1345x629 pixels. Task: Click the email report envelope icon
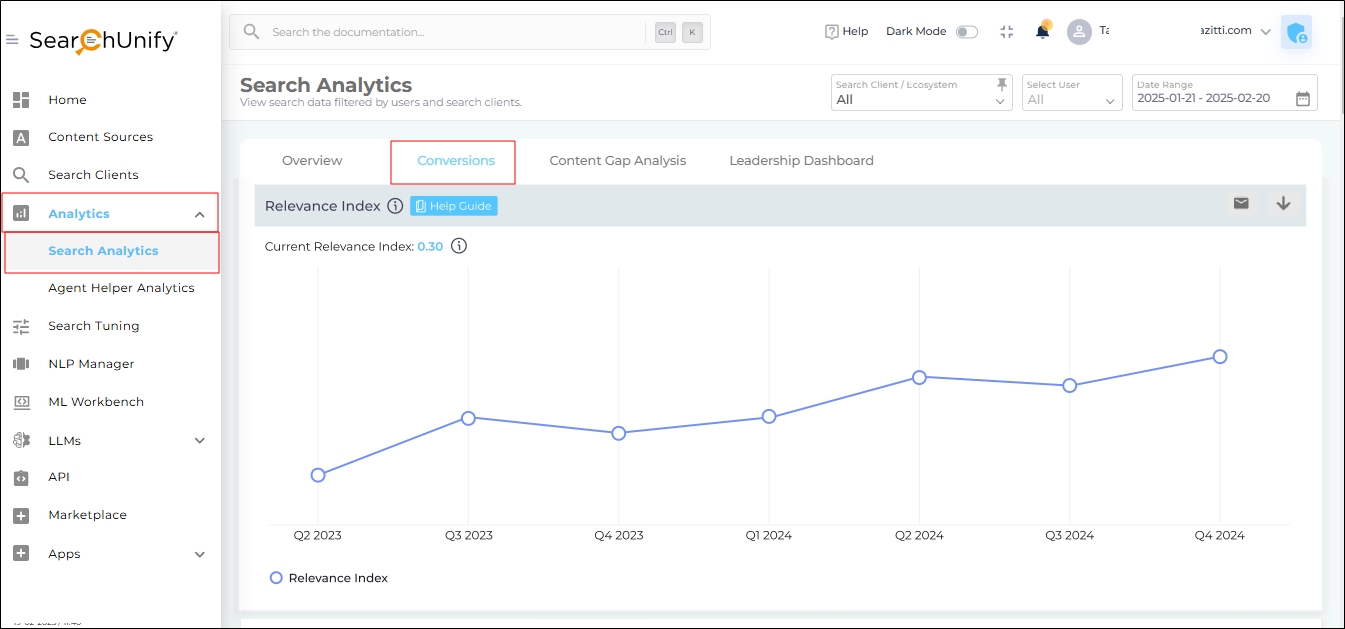[1241, 204]
